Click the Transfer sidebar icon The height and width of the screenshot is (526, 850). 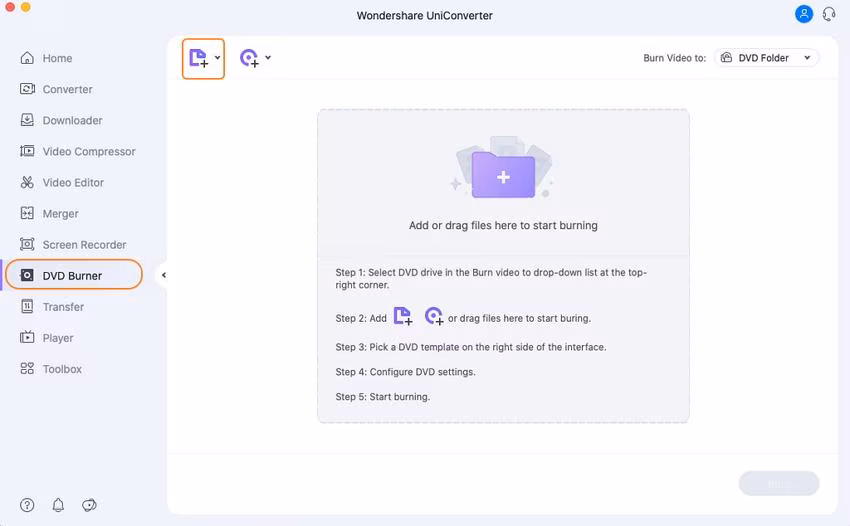coord(27,306)
